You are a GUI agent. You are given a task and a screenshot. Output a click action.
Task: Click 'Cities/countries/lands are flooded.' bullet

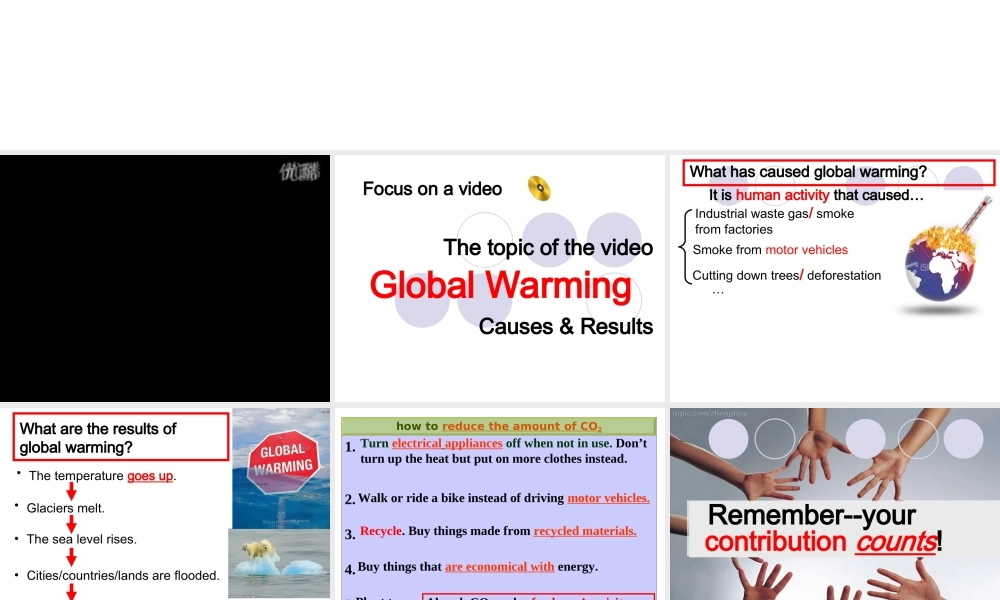[122, 576]
